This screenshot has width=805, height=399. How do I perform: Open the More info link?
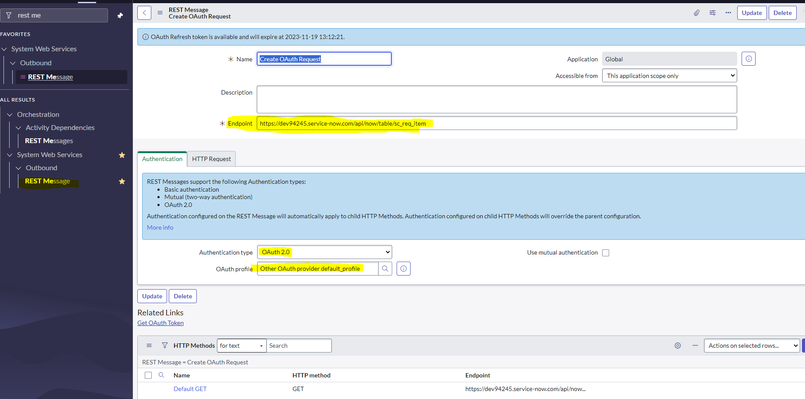point(160,227)
